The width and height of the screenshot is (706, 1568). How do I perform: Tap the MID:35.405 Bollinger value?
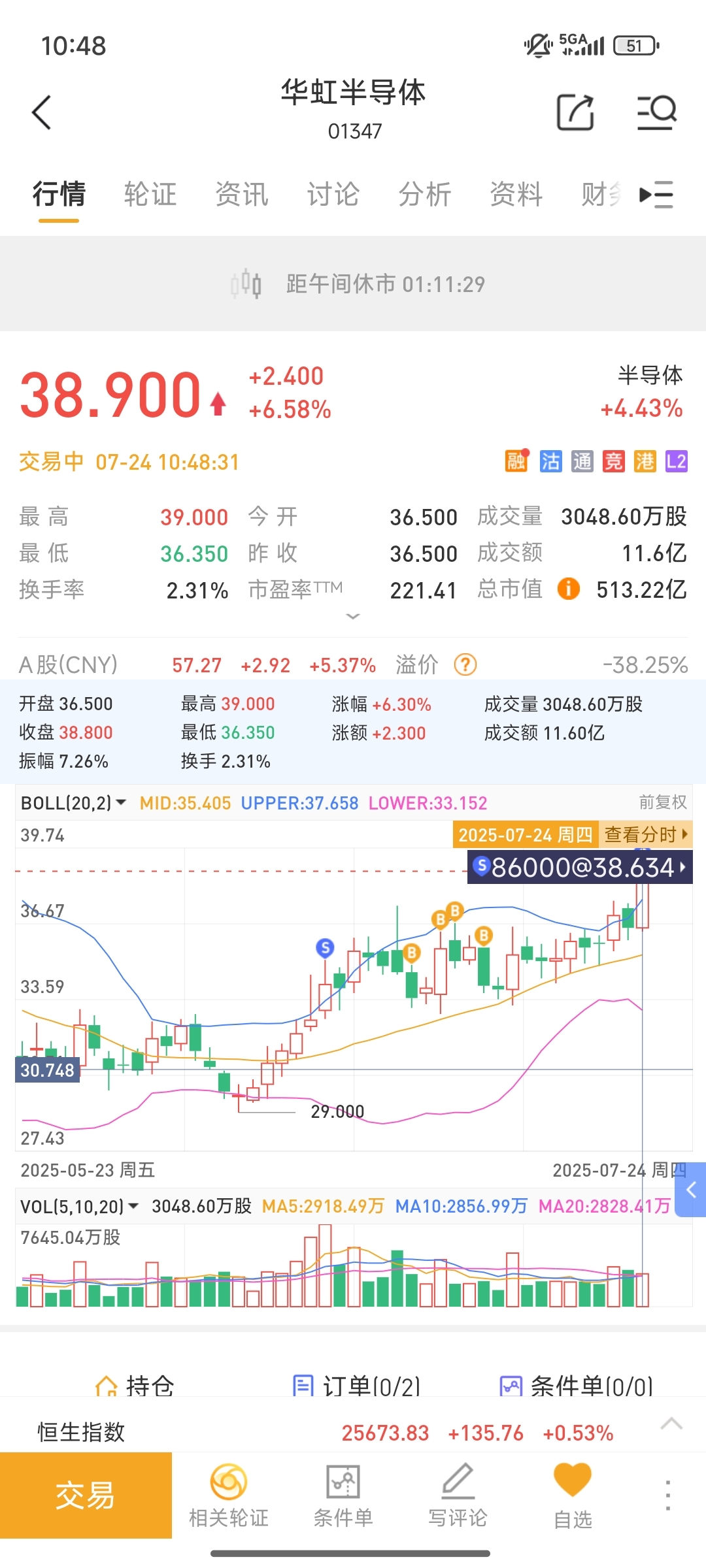click(185, 803)
